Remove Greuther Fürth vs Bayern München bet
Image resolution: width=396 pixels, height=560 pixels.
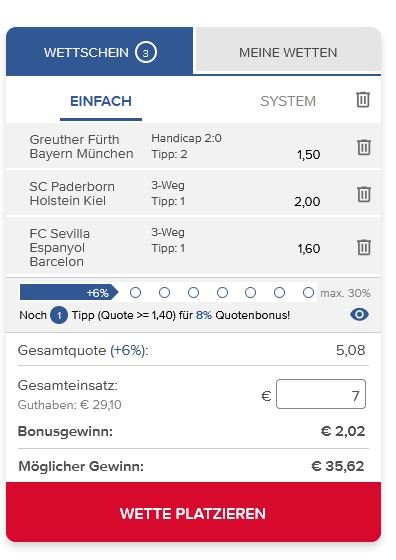coord(364,147)
